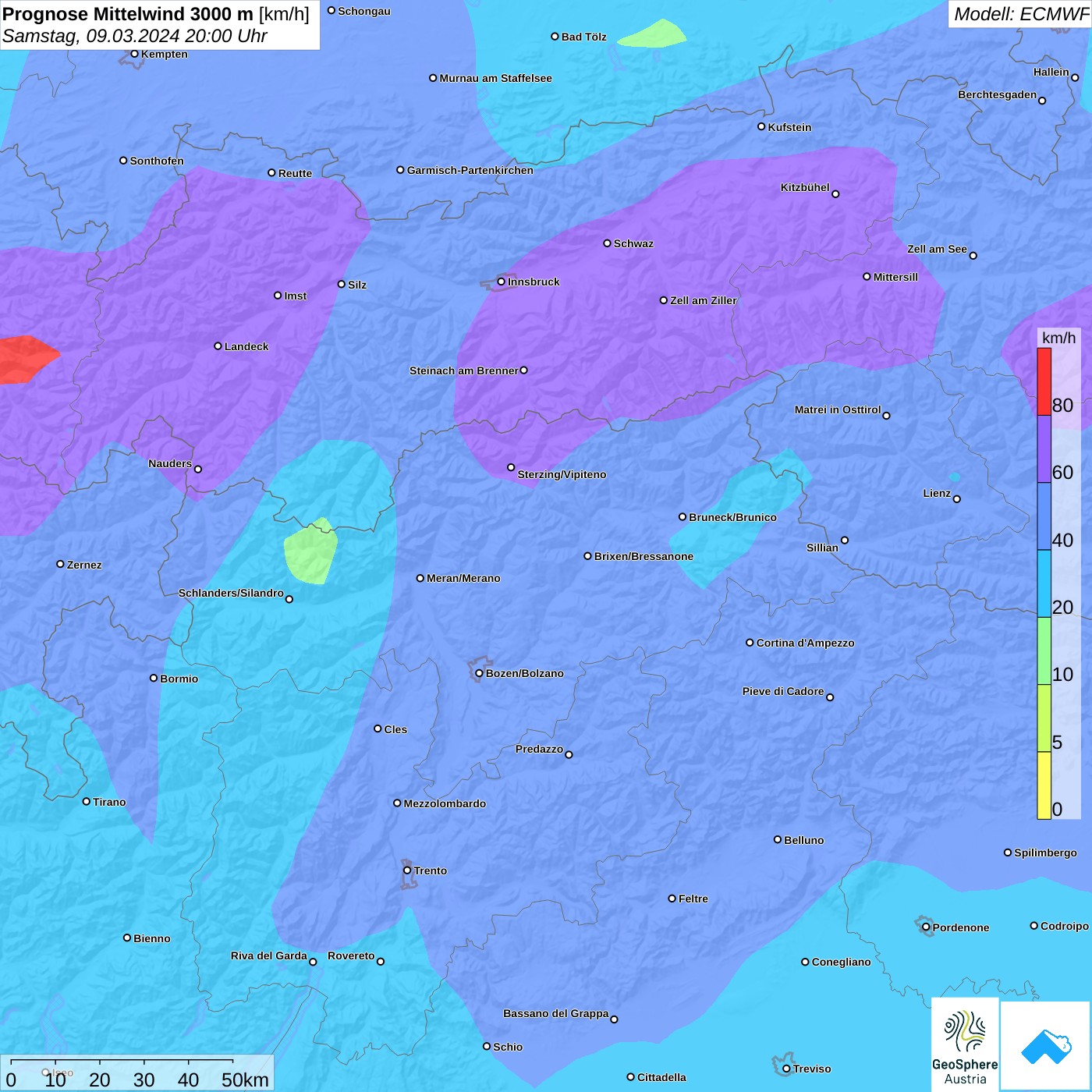Click the Kufstein map label
1092x1092 pixels.
click(789, 127)
